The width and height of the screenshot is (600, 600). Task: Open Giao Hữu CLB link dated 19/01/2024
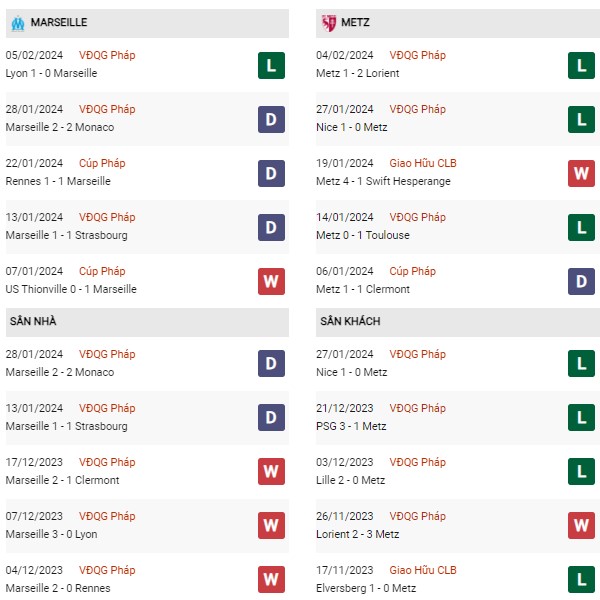(423, 163)
